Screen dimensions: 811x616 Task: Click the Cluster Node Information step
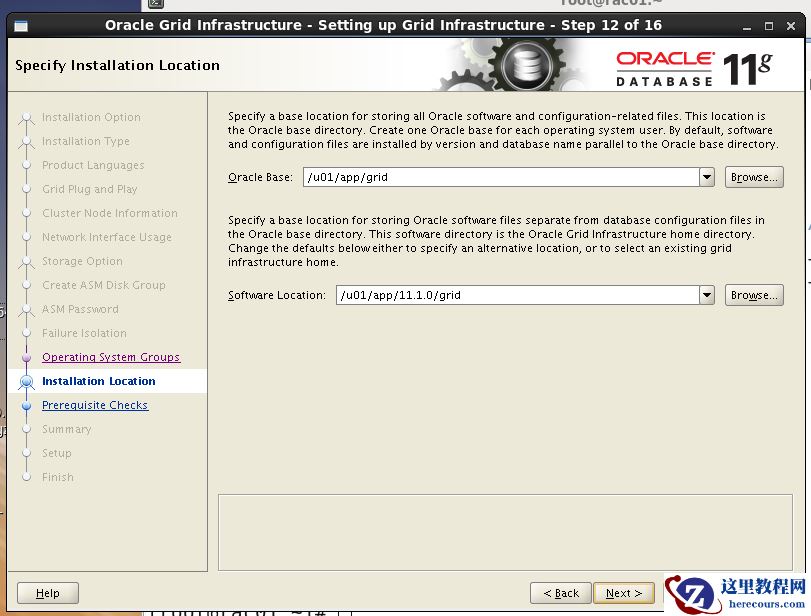110,213
